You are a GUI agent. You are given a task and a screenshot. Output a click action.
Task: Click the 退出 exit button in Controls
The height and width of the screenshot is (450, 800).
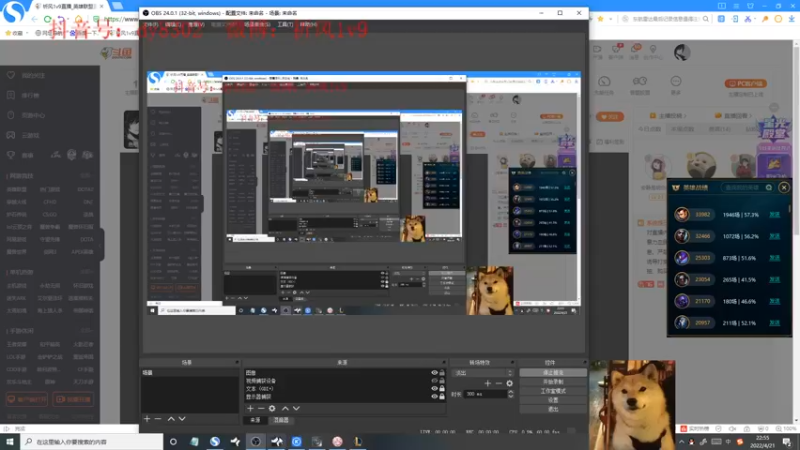pyautogui.click(x=553, y=409)
